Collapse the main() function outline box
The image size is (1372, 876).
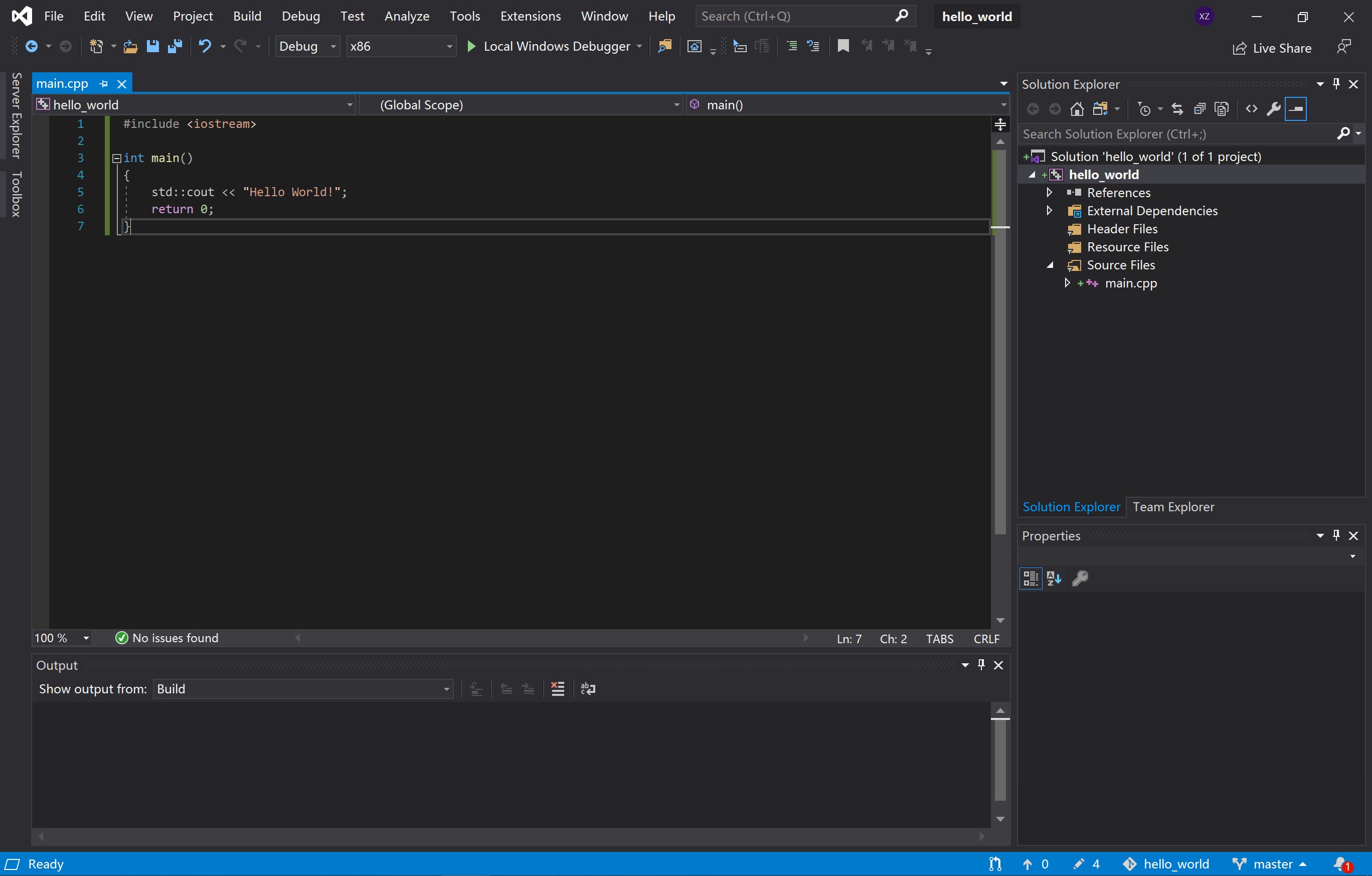(116, 158)
